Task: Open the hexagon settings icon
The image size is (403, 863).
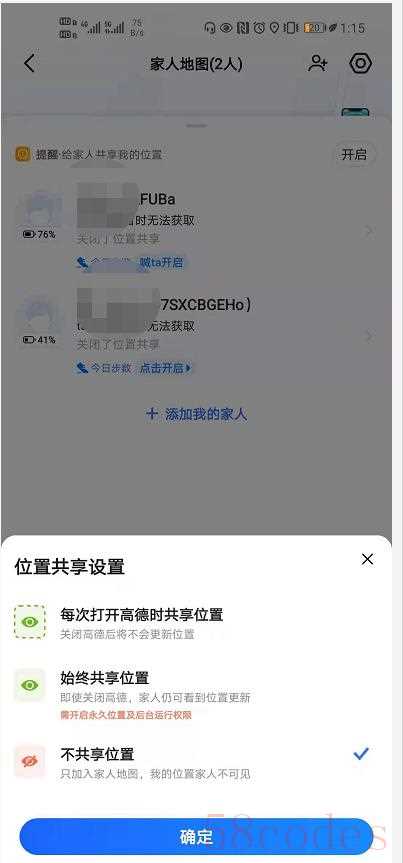Action: tap(361, 64)
